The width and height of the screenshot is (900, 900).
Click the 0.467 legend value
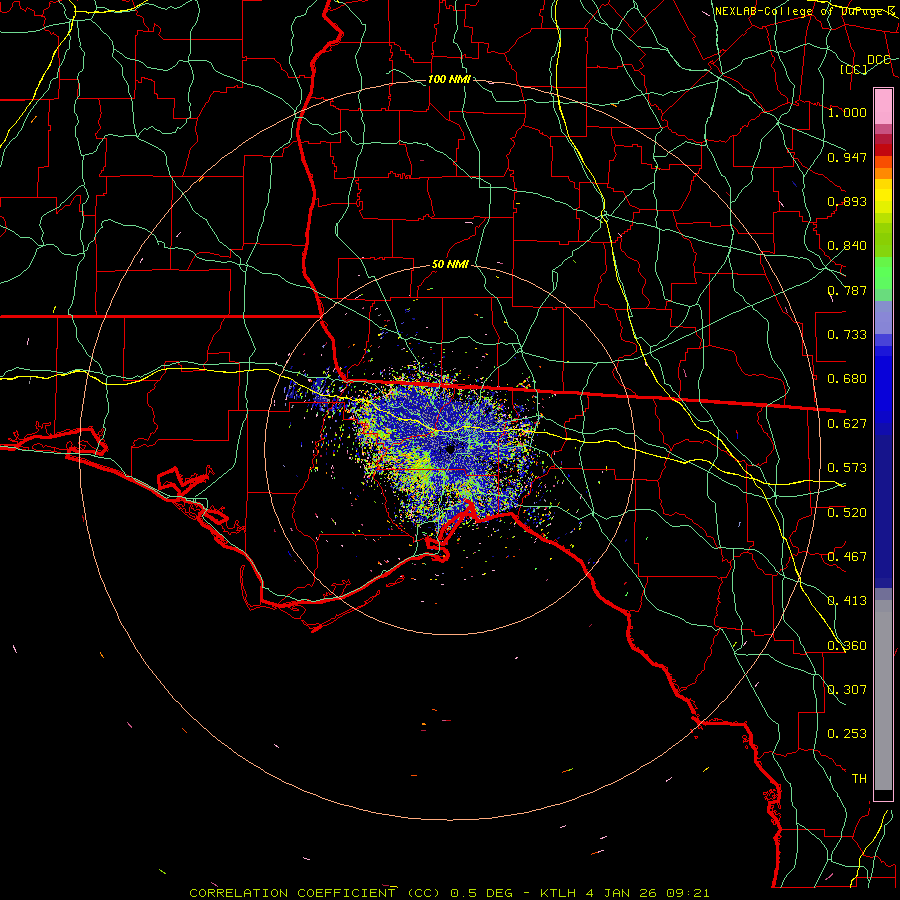[x=847, y=557]
